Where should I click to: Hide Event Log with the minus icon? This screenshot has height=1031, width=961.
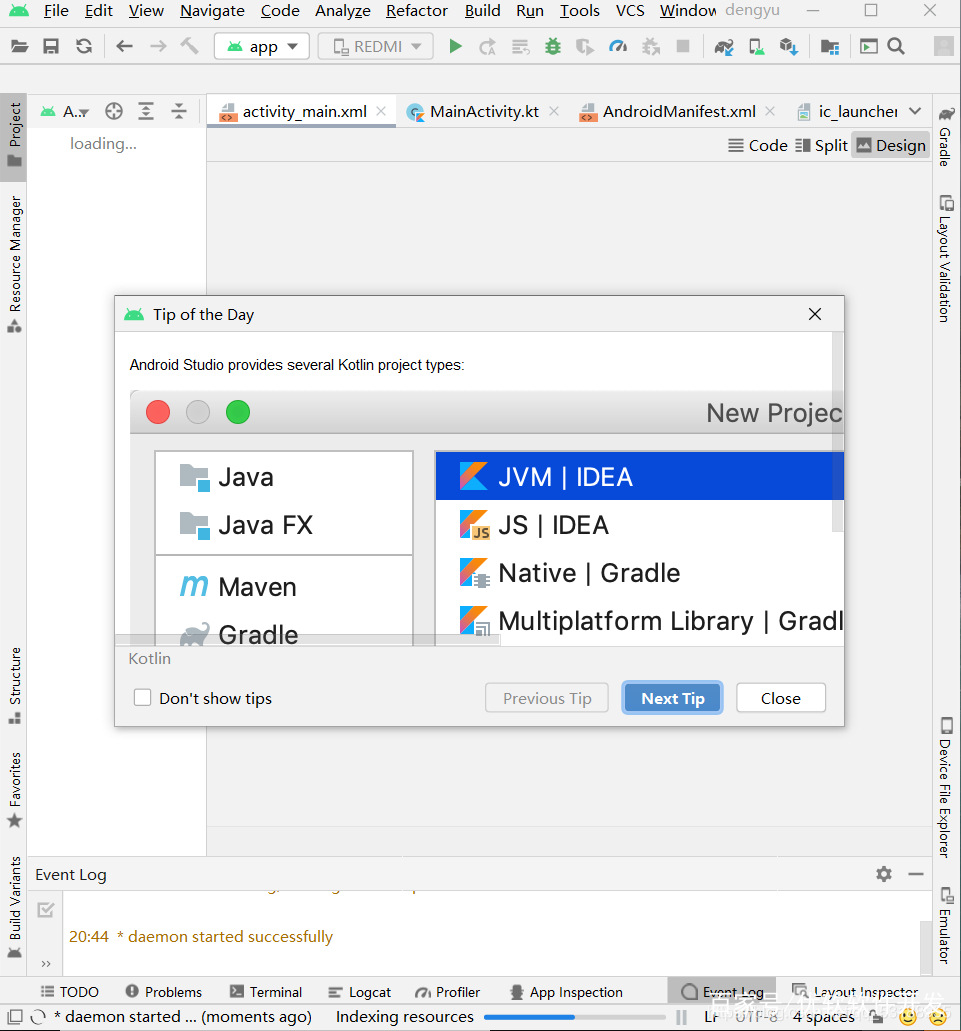click(x=916, y=874)
